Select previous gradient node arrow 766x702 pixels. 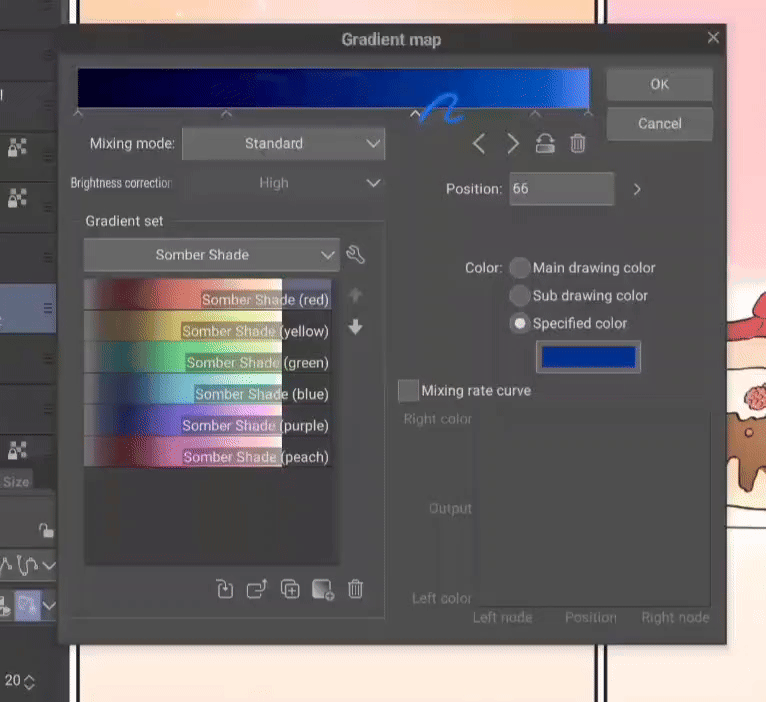[479, 144]
